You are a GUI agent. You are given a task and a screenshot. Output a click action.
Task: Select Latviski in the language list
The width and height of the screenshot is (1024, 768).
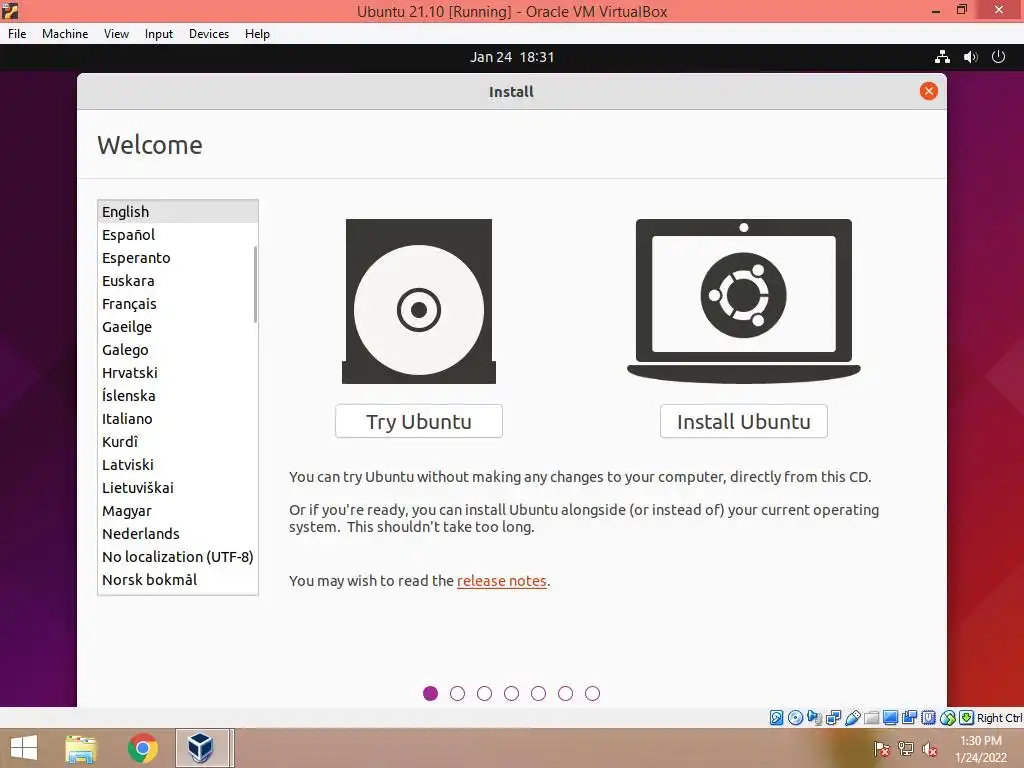click(178, 464)
